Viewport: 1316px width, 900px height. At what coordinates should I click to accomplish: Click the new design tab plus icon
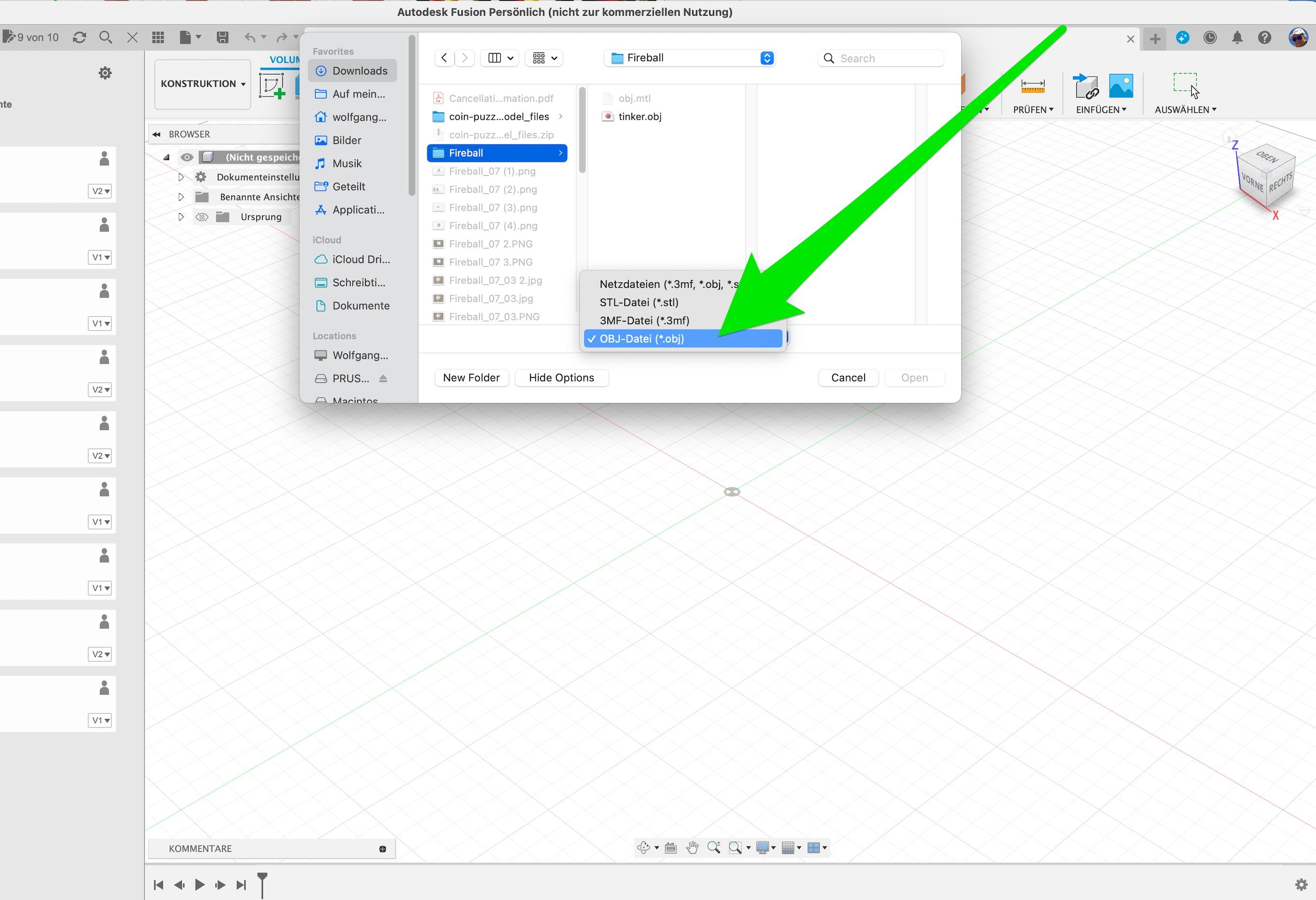[x=1155, y=38]
